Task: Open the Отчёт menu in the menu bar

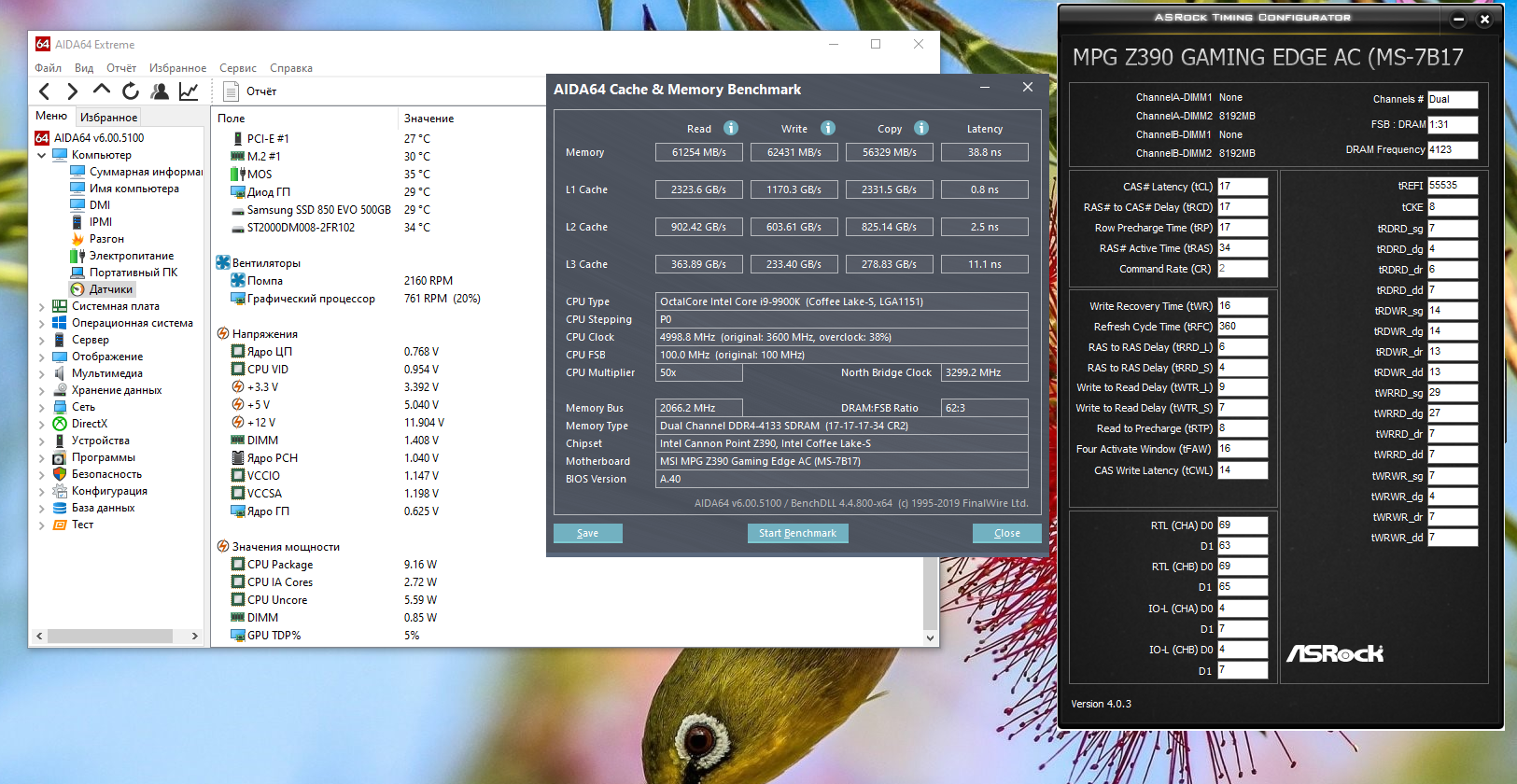Action: (x=121, y=68)
